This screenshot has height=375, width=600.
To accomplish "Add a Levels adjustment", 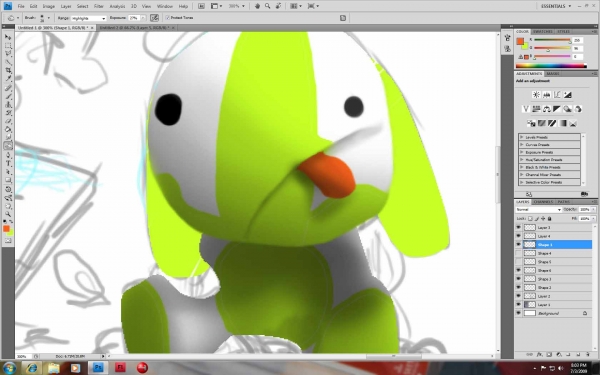I will 547,95.
